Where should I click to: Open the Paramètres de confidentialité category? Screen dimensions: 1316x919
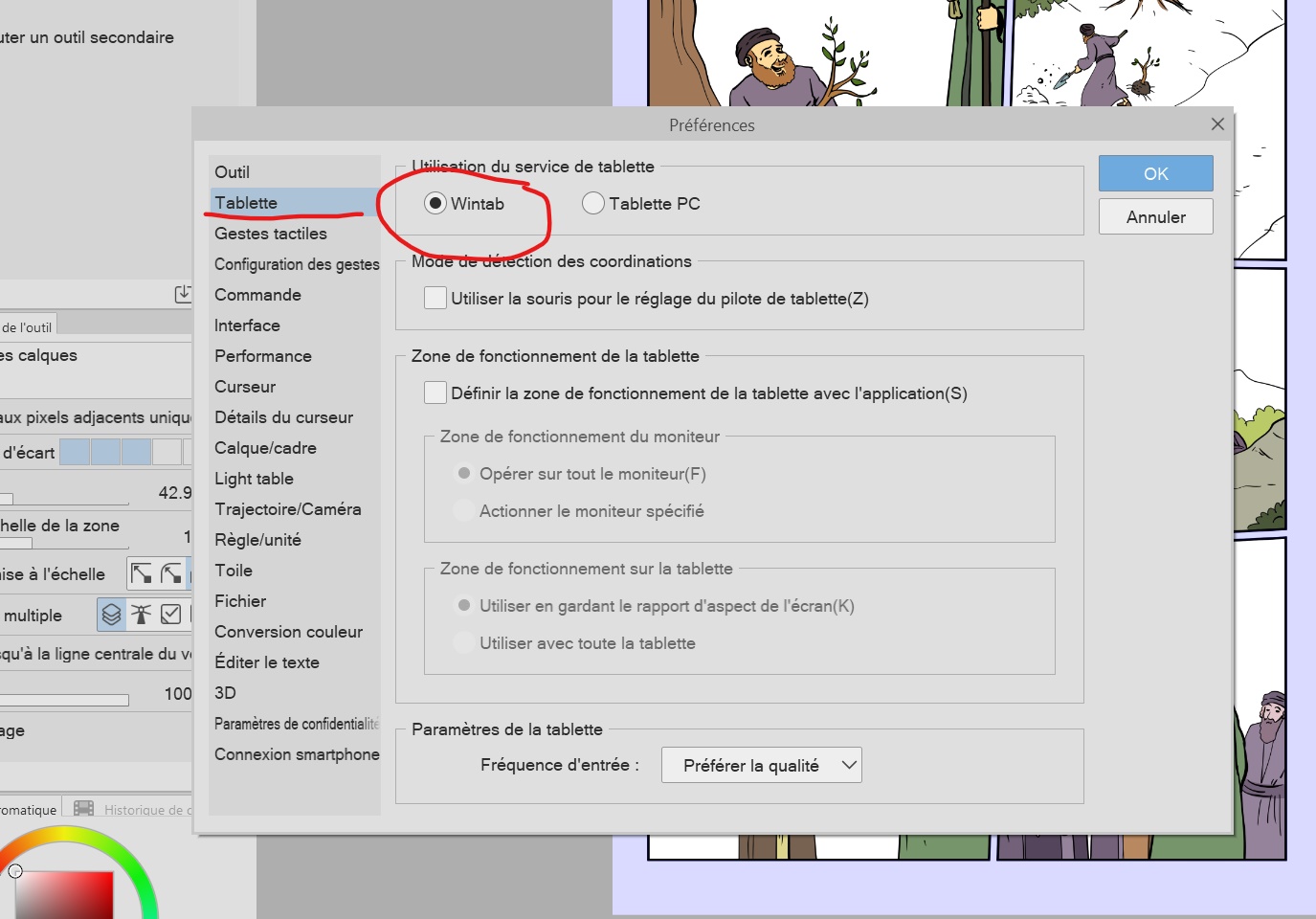pyautogui.click(x=295, y=724)
